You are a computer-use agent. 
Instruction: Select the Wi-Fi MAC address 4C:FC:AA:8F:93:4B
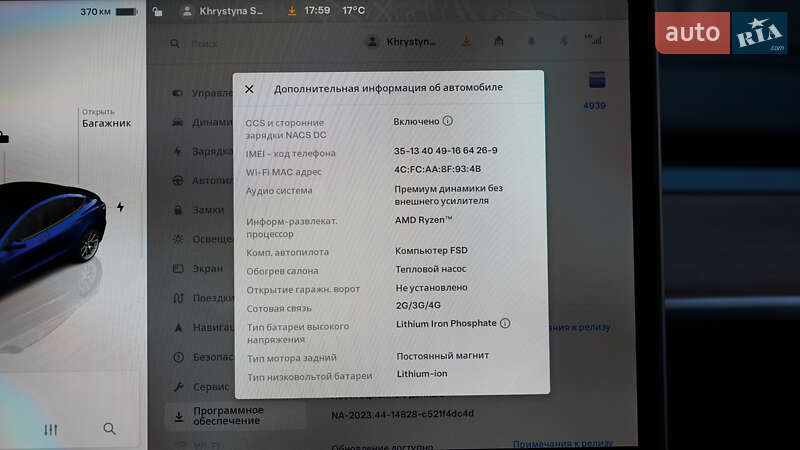point(437,169)
